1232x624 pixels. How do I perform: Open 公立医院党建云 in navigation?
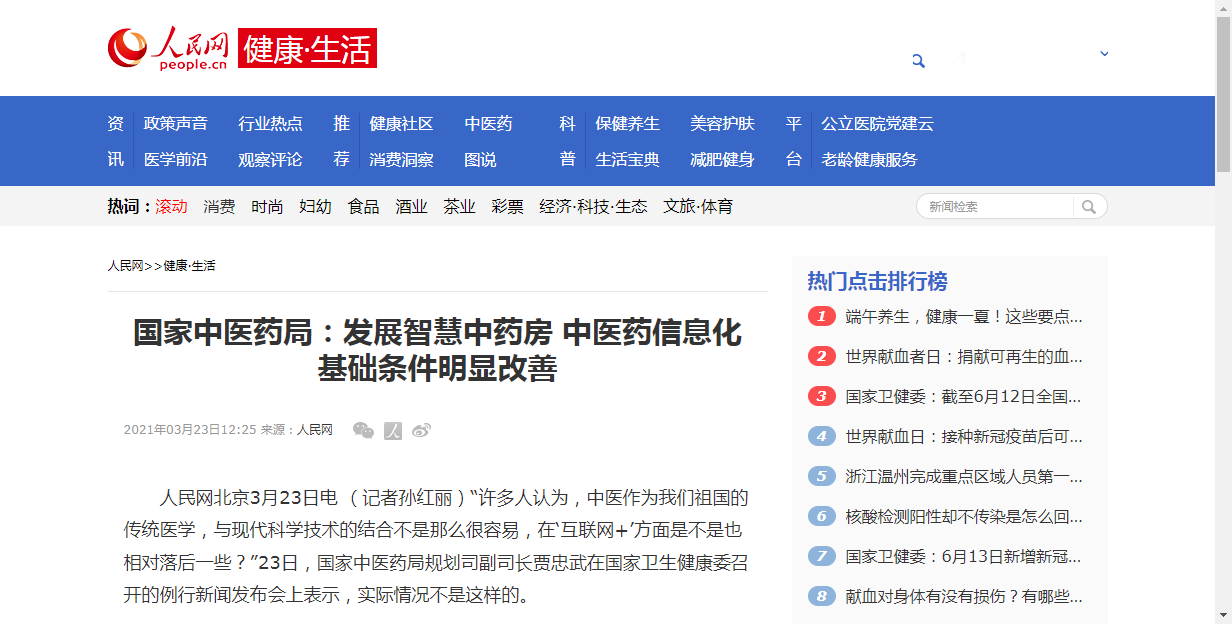click(x=877, y=124)
